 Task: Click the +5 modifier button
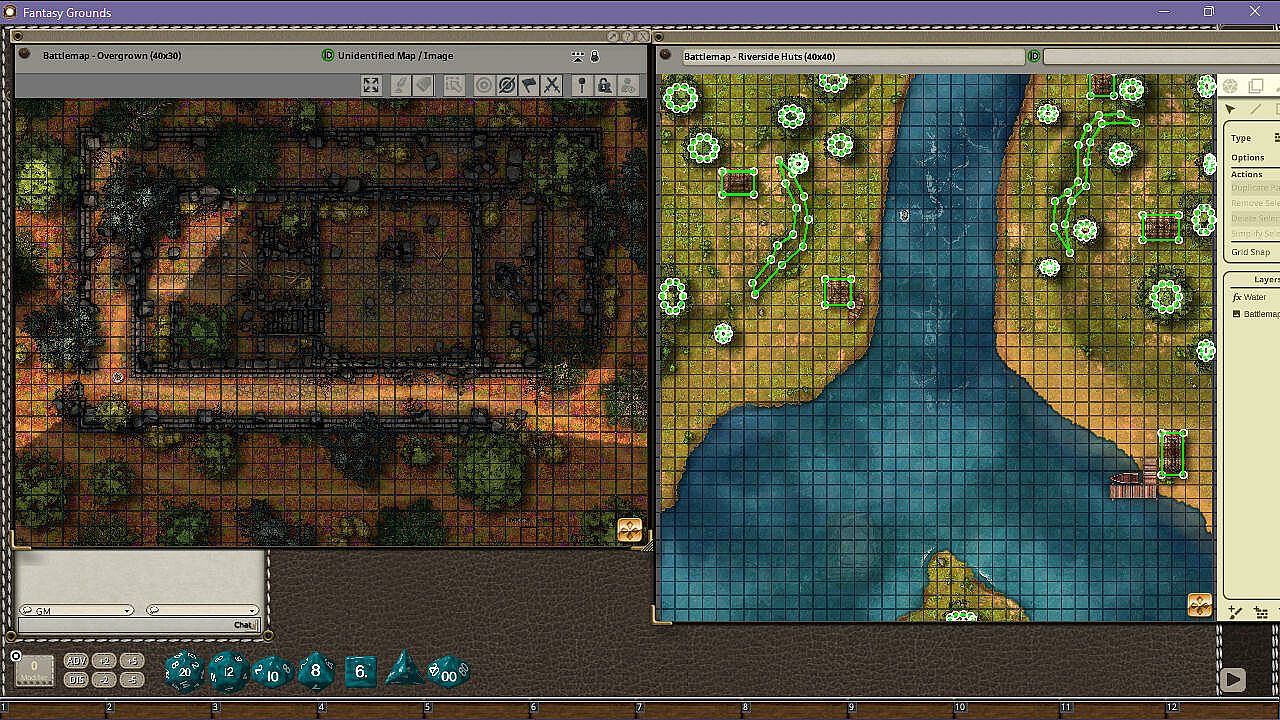pyautogui.click(x=132, y=661)
